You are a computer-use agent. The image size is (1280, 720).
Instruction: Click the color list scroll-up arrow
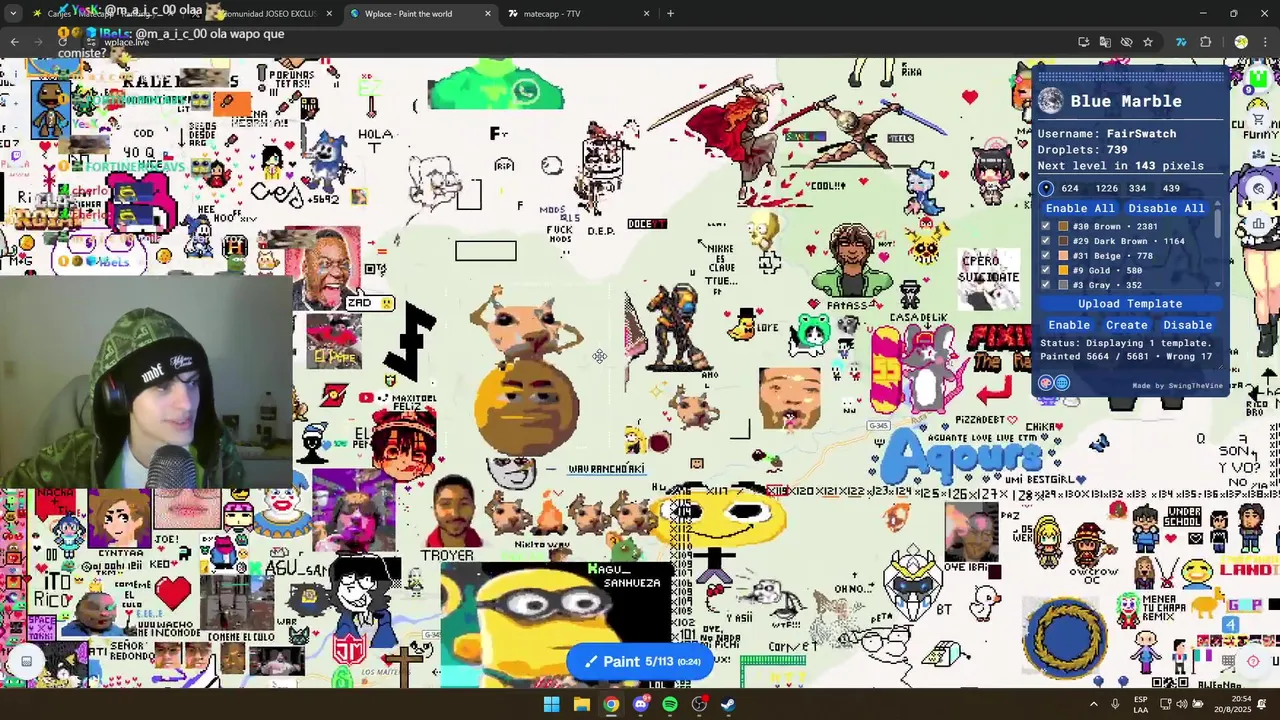[1217, 204]
